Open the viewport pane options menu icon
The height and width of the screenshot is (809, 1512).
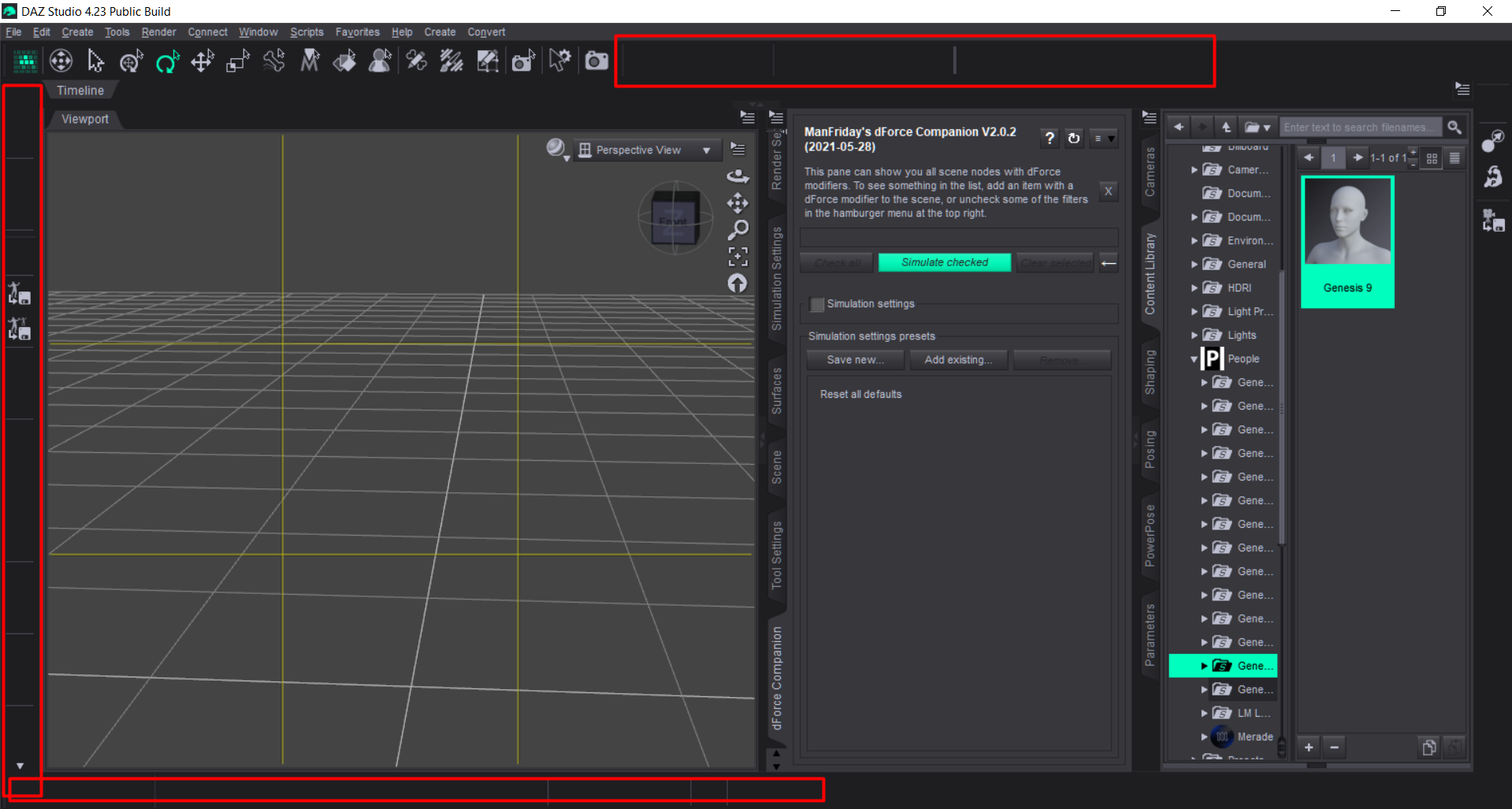(747, 117)
